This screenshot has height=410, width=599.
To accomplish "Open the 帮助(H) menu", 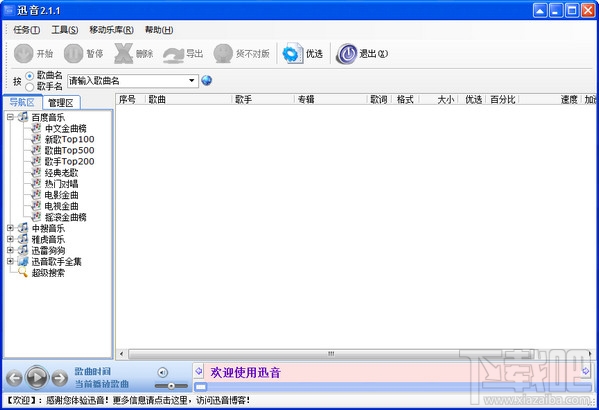I will point(159,30).
